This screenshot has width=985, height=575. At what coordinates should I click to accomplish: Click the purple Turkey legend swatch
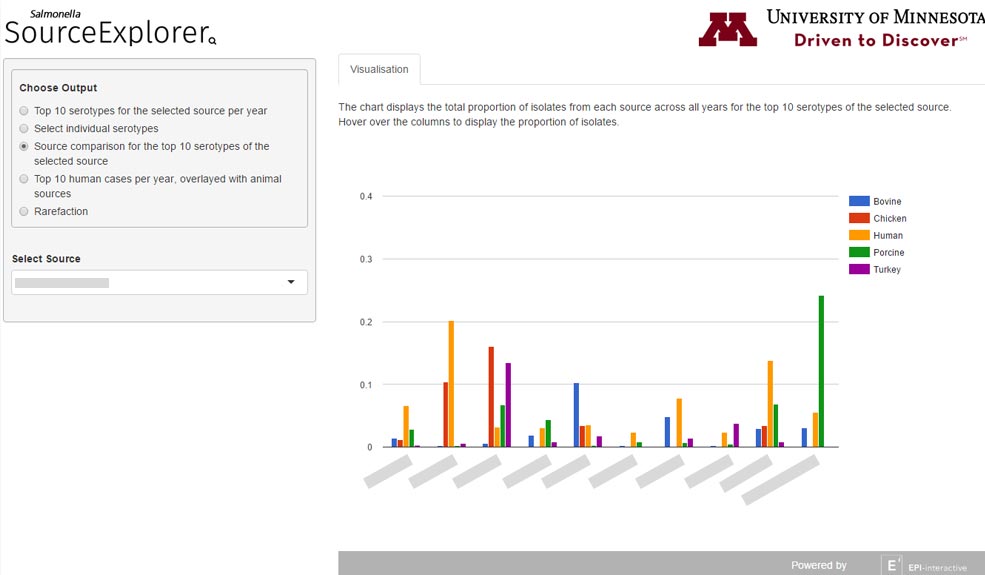859,269
